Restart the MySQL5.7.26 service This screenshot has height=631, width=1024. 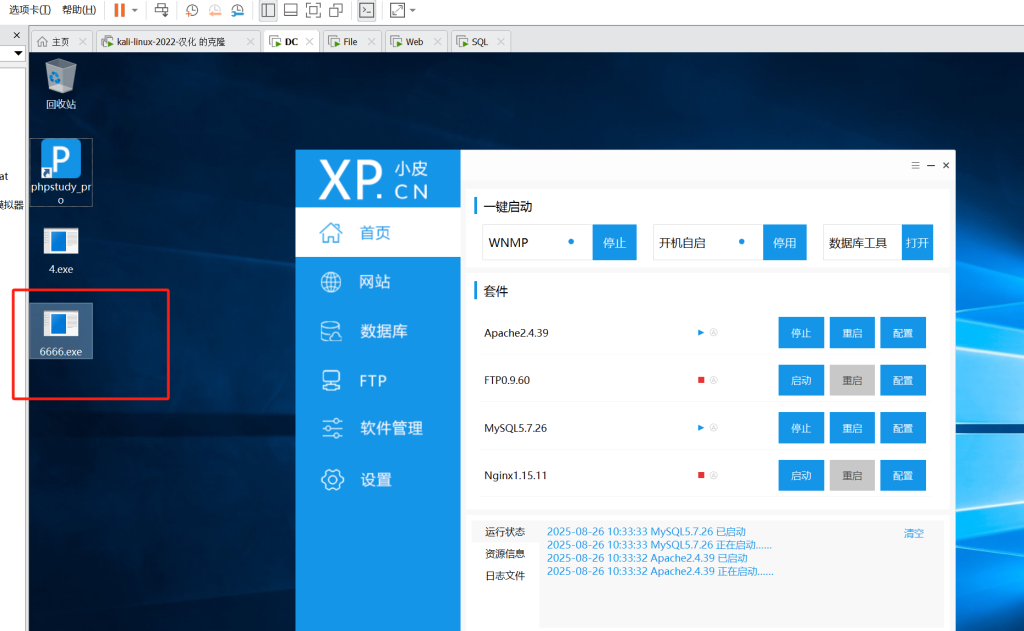pyautogui.click(x=852, y=428)
